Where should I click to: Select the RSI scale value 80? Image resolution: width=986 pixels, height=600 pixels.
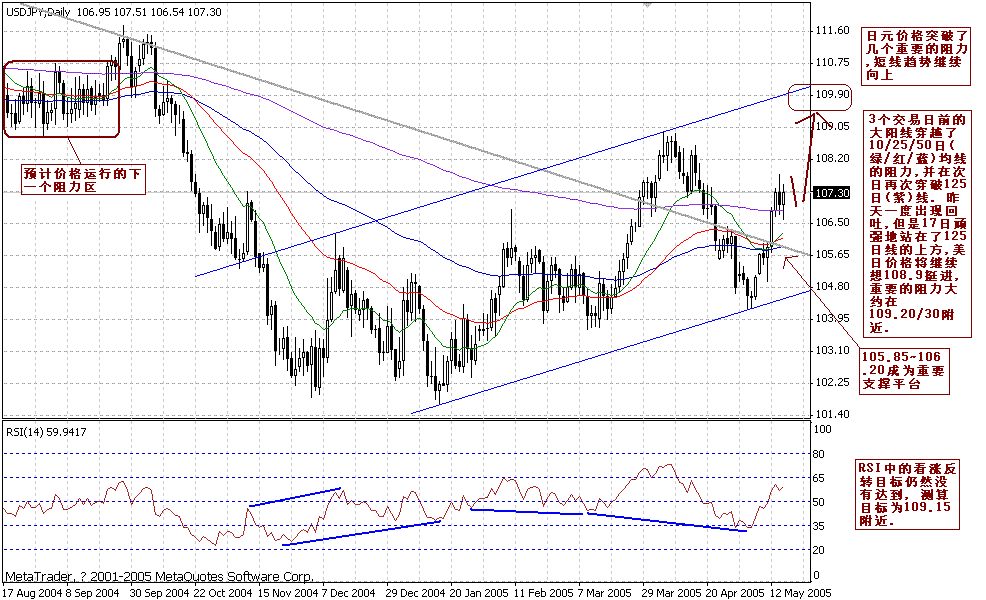coord(819,454)
